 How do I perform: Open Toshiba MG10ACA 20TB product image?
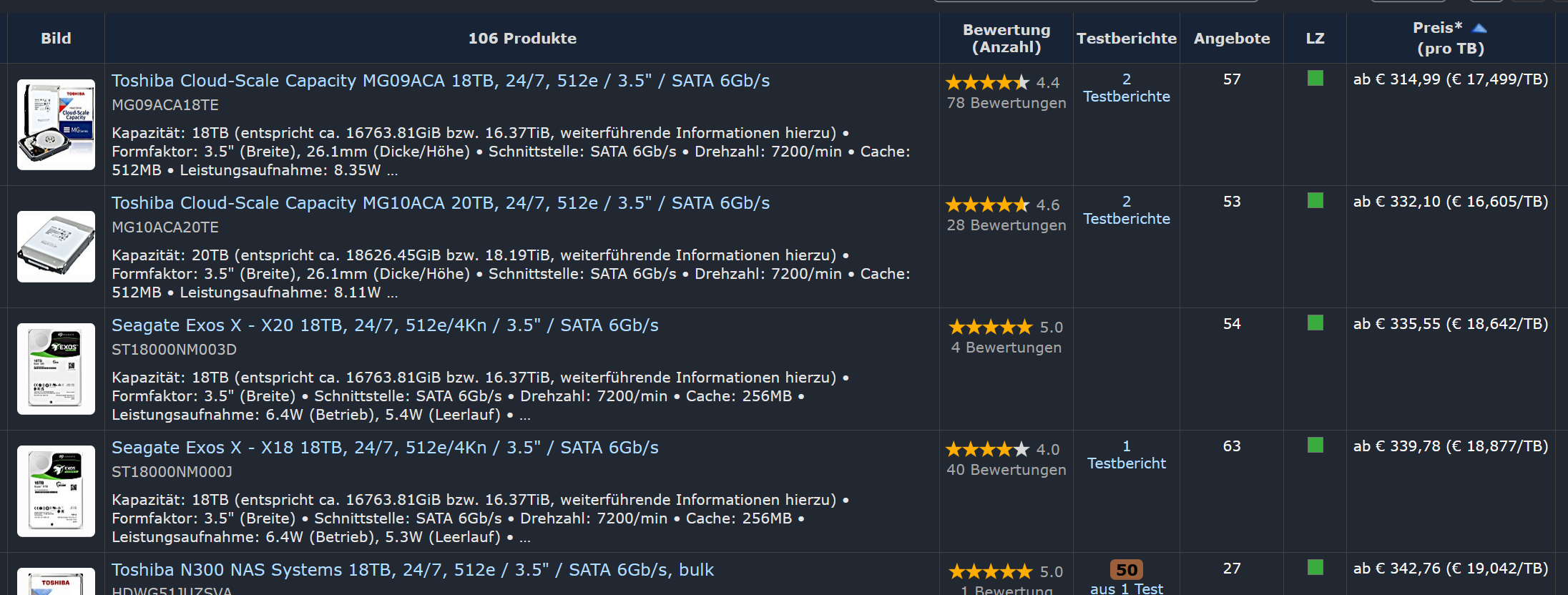(56, 247)
